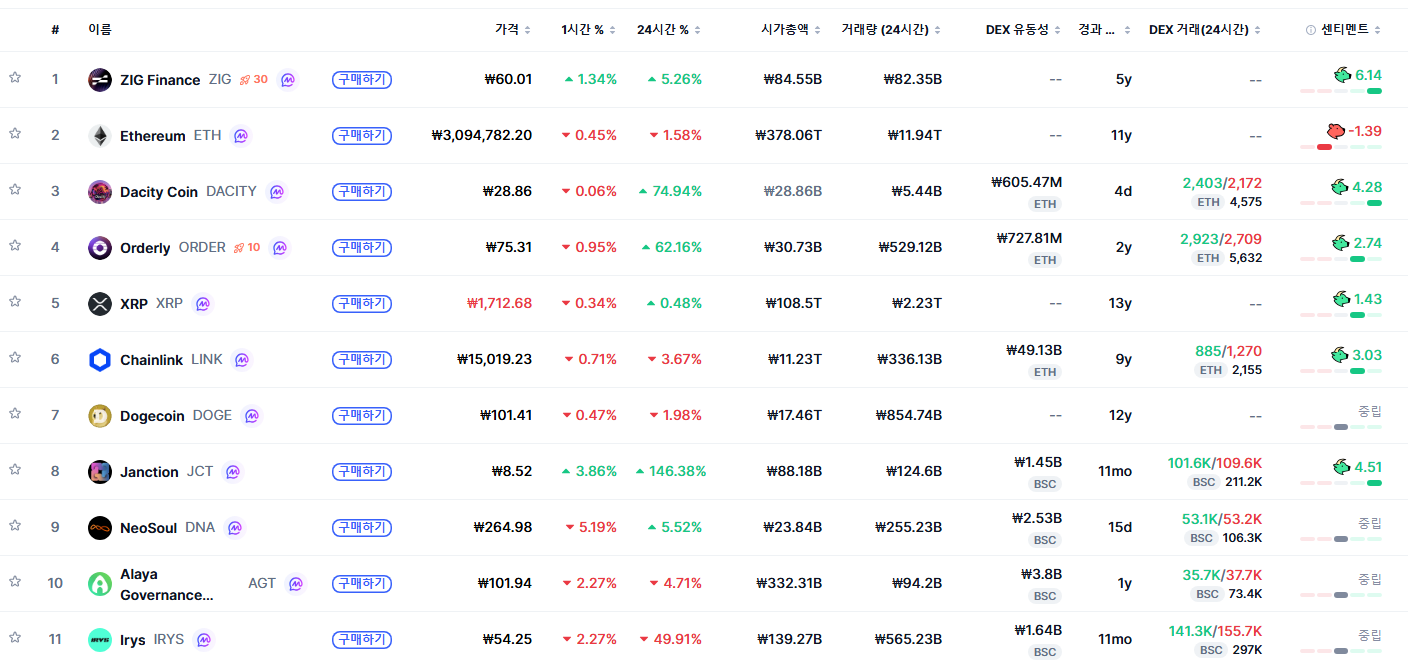Click the rocket boost icon next to ZIG
This screenshot has width=1424, height=660.
tap(245, 79)
